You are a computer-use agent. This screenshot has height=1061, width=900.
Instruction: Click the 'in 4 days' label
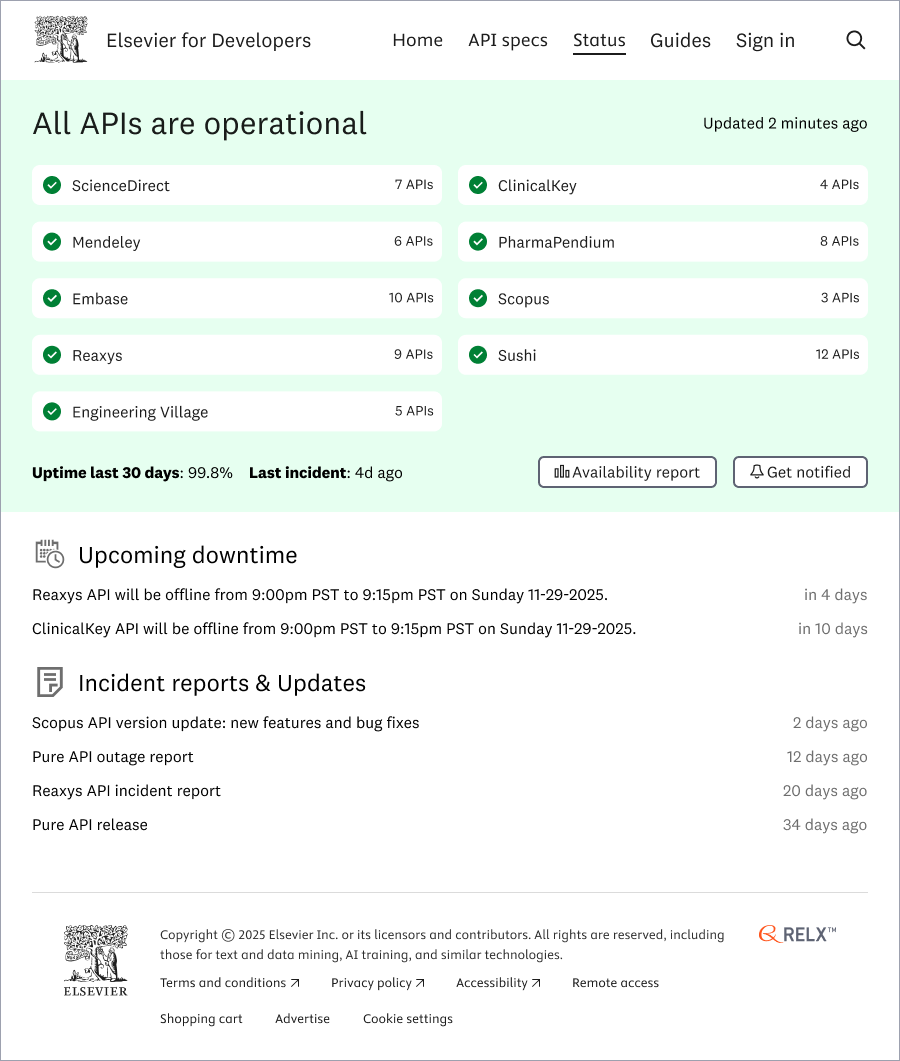tap(836, 595)
